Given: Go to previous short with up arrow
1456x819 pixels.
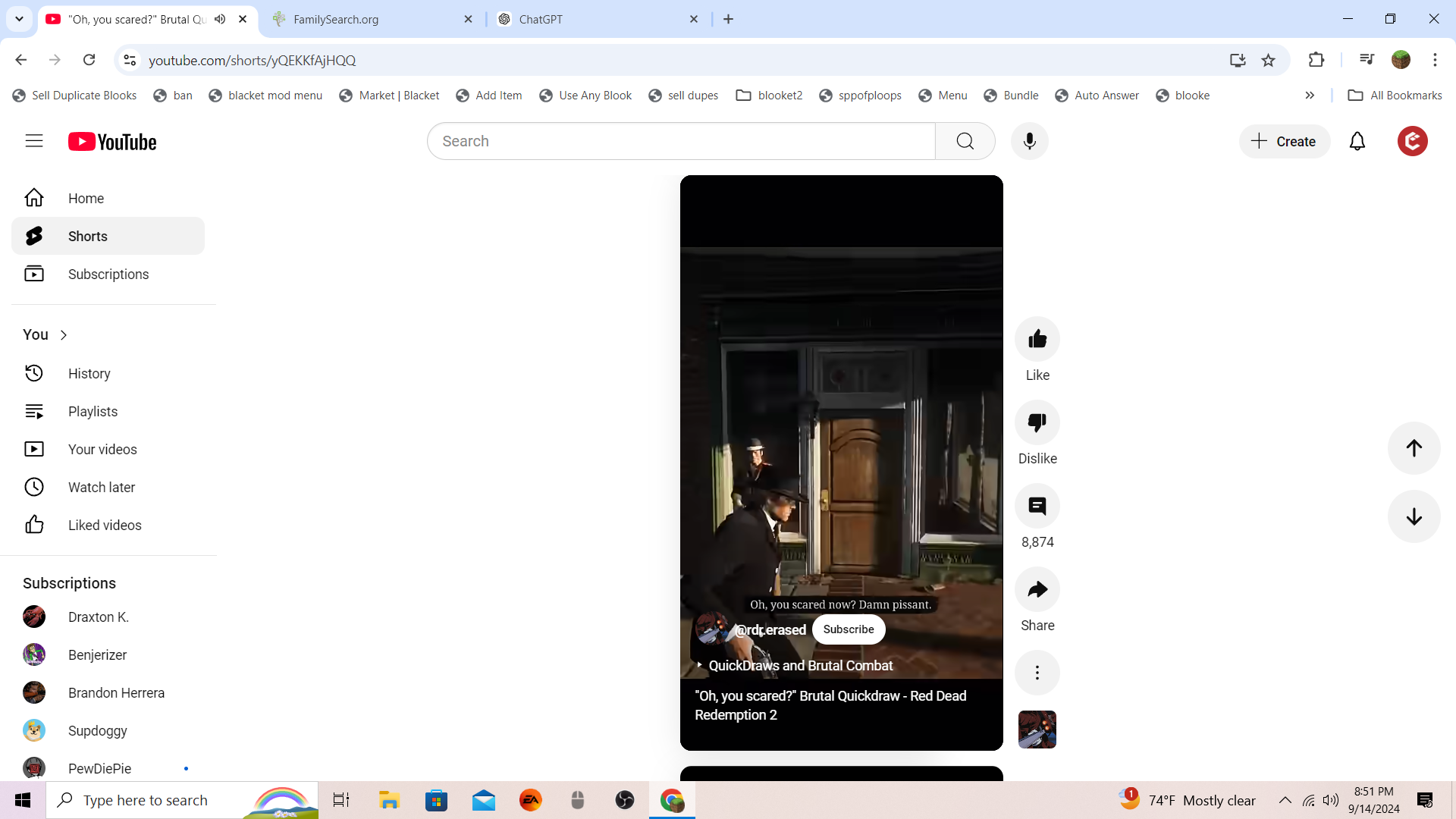Looking at the screenshot, I should [1414, 448].
